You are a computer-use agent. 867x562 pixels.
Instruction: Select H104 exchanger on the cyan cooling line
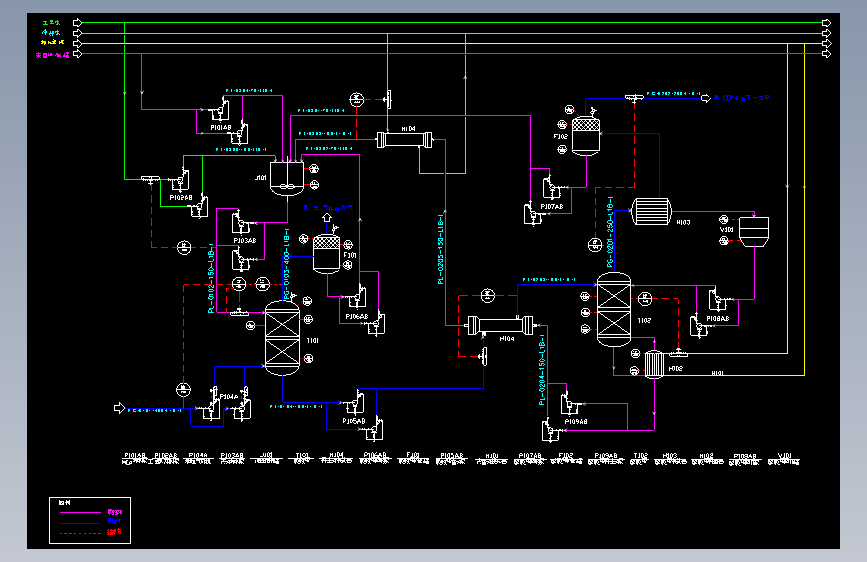[x=404, y=139]
